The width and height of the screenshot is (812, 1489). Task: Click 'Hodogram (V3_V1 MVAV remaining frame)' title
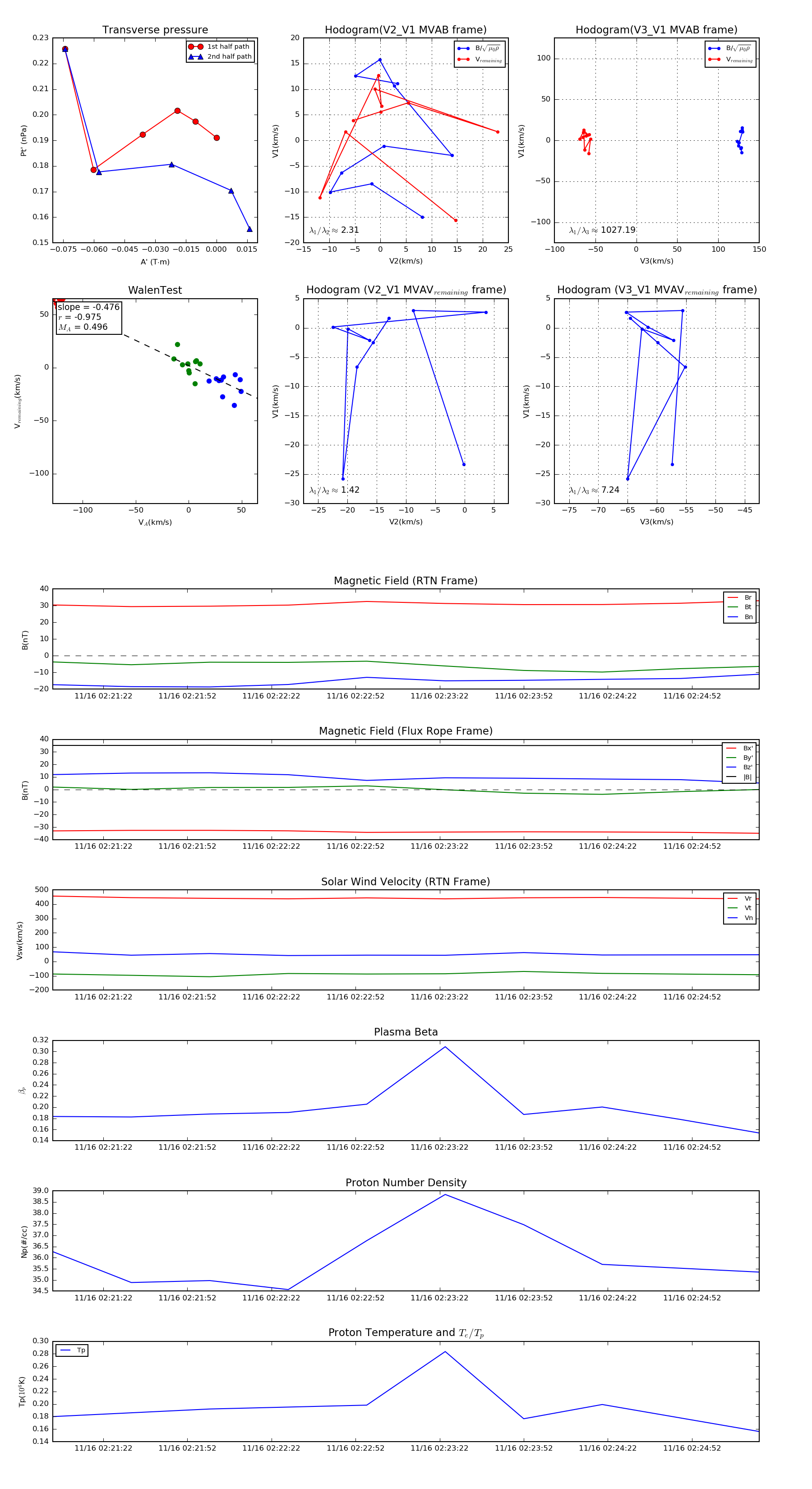656,290
